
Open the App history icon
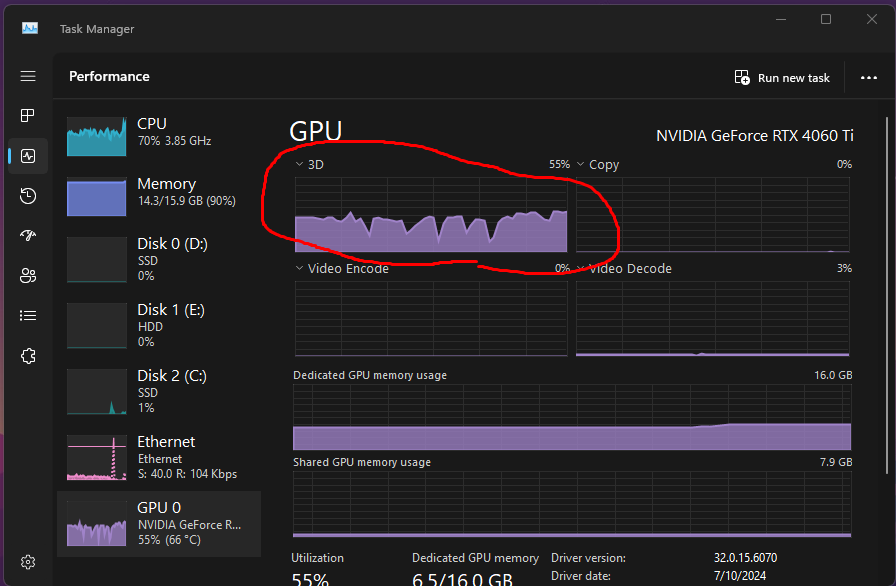click(x=28, y=196)
